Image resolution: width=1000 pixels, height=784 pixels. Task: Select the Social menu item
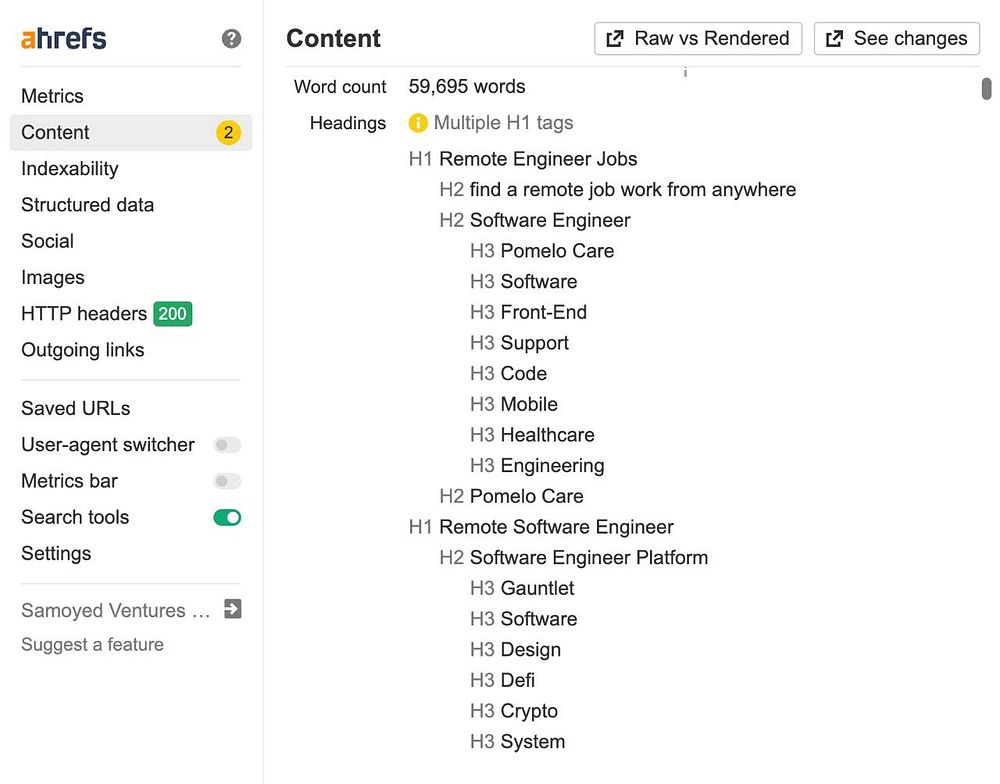pyautogui.click(x=48, y=241)
